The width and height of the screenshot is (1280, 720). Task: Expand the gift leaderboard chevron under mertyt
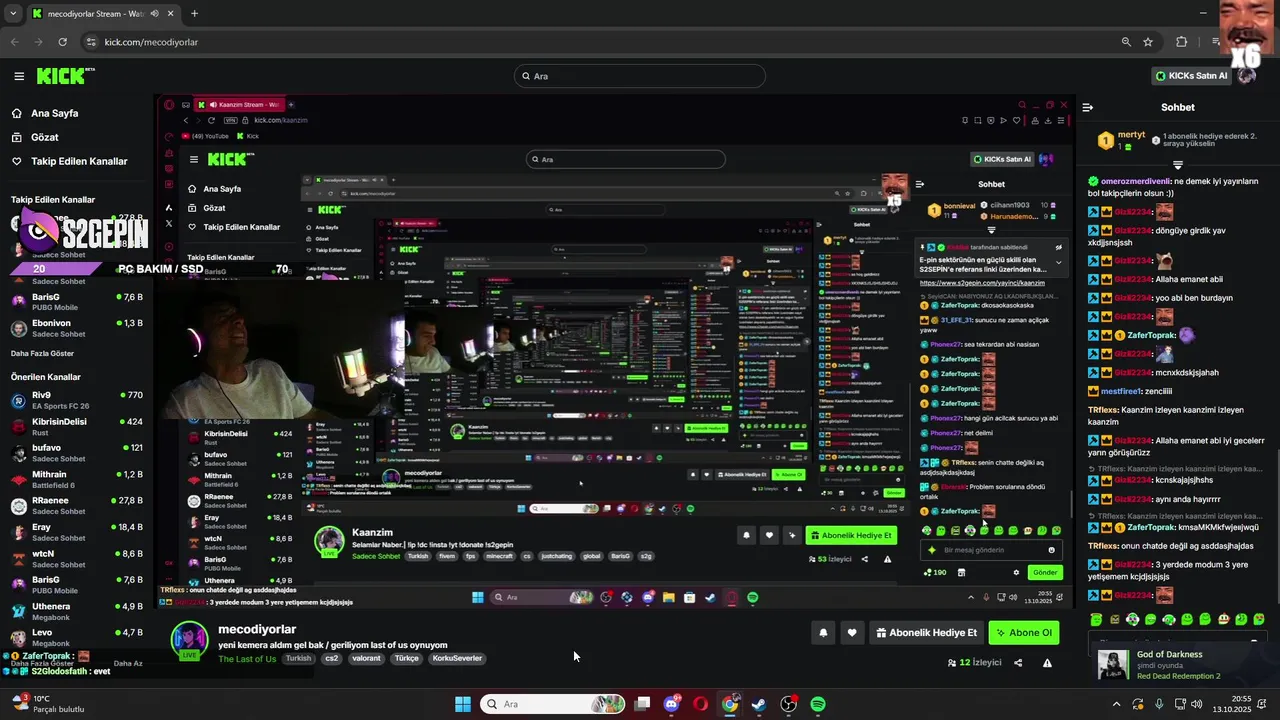pos(1178,165)
